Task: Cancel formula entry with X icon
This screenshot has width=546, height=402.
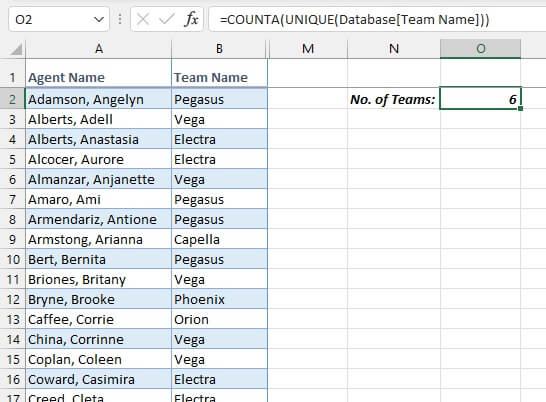Action: point(143,19)
